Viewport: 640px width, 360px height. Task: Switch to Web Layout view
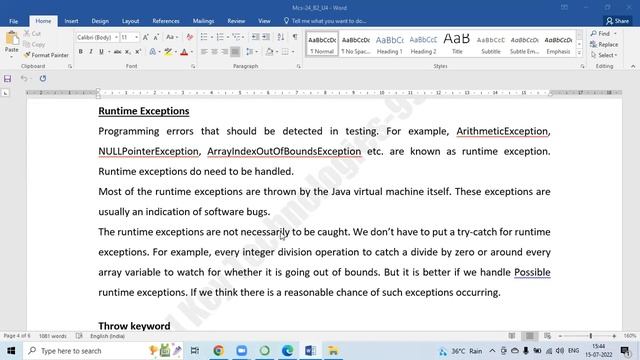pos(547,336)
